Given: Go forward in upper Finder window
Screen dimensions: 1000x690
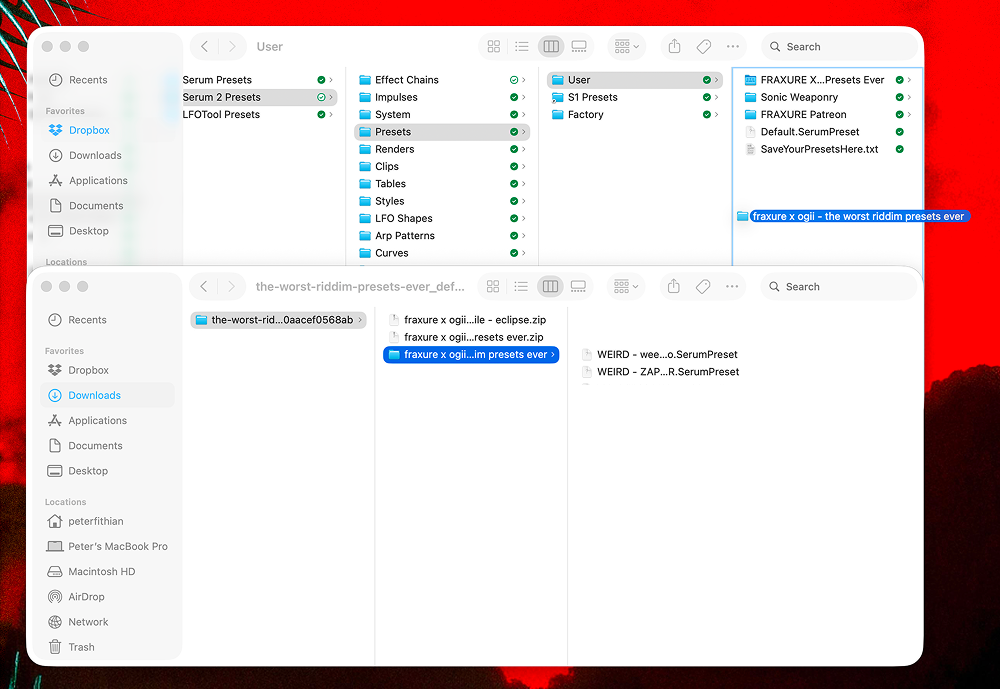Looking at the screenshot, I should [232, 47].
